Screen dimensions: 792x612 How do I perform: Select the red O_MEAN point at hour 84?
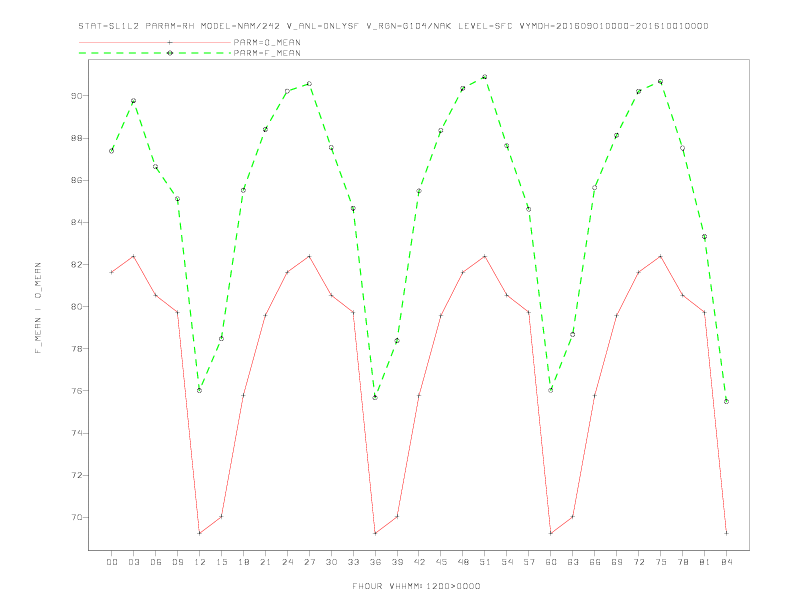pyautogui.click(x=726, y=533)
